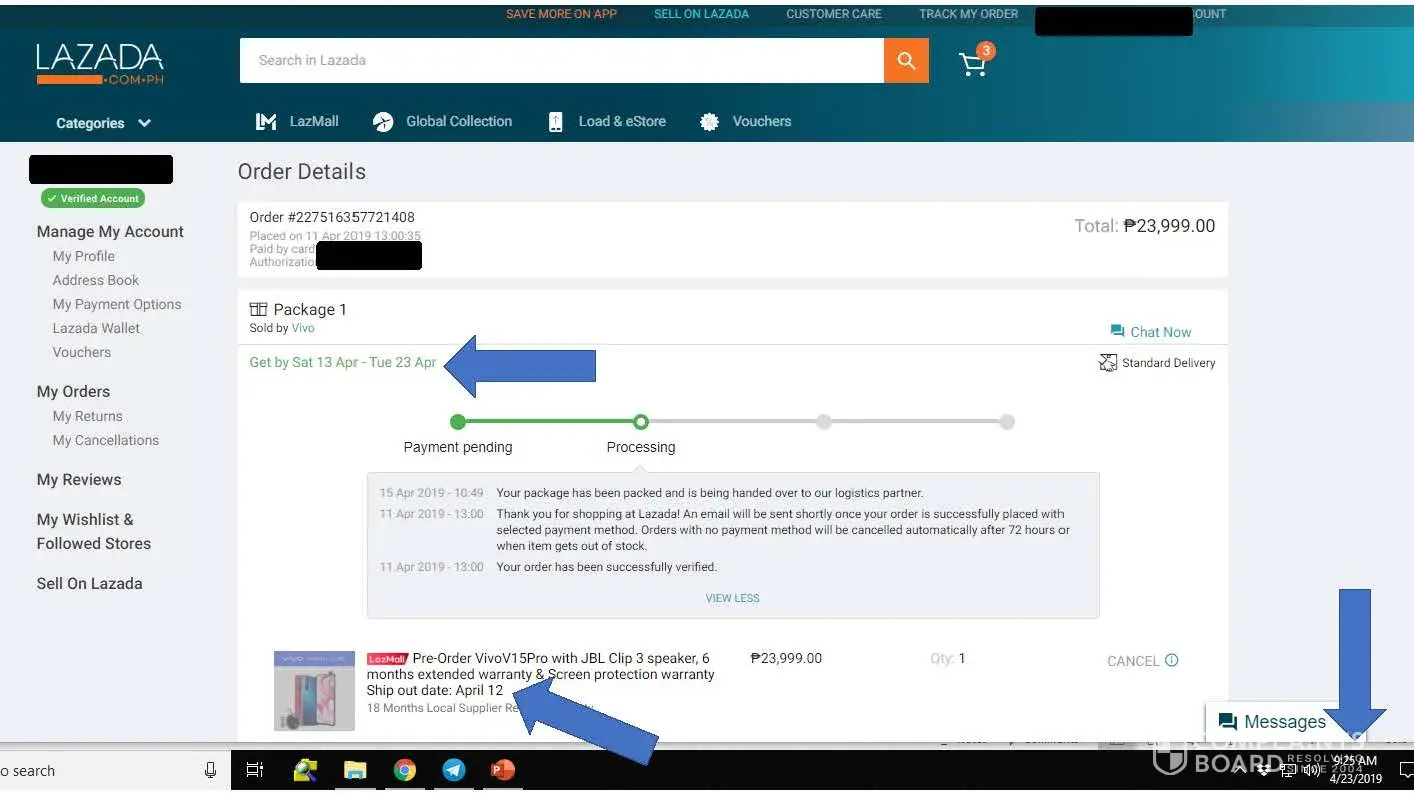Open the TRACK MY ORDER link

coord(968,14)
